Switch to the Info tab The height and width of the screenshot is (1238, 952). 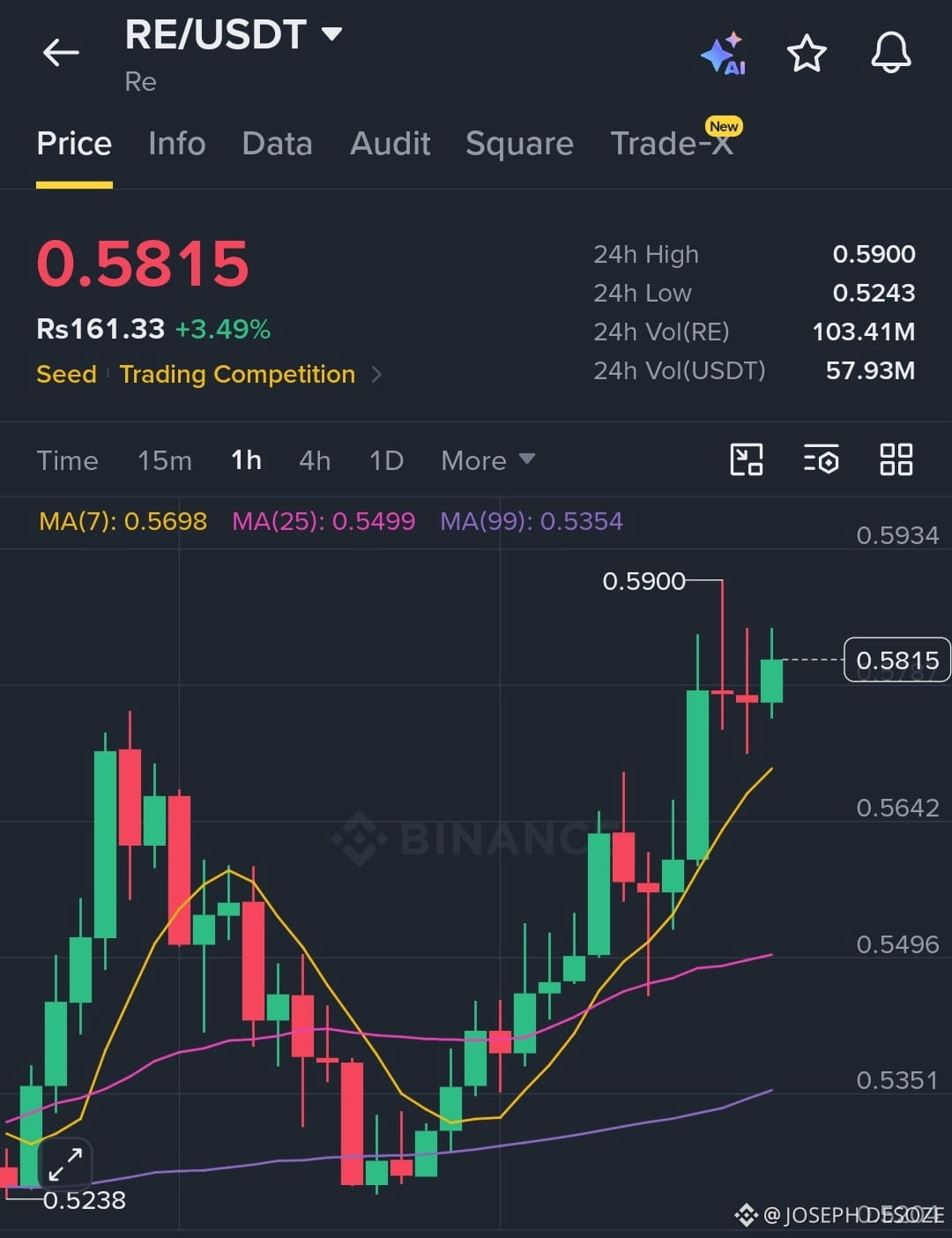pyautogui.click(x=177, y=143)
